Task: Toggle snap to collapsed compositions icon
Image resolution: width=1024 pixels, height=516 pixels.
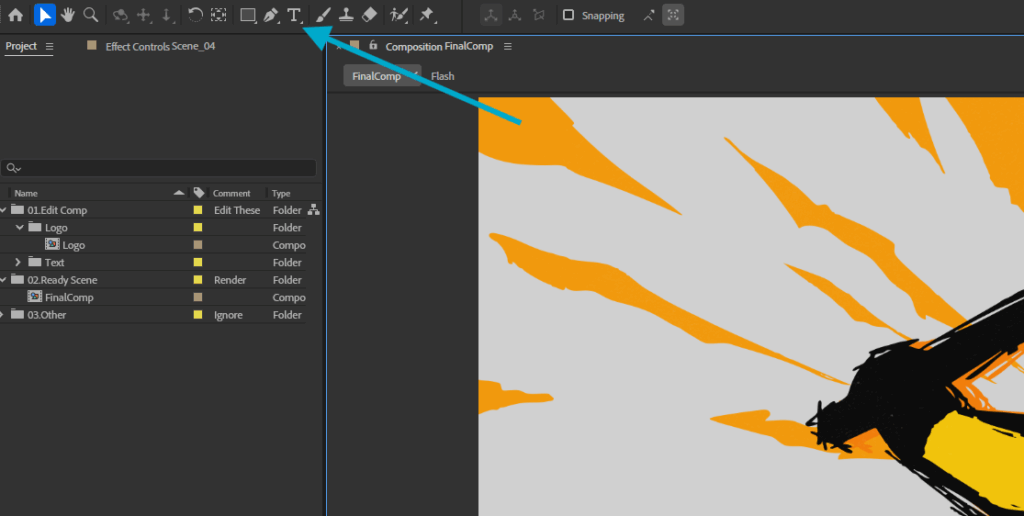Action: click(x=673, y=15)
